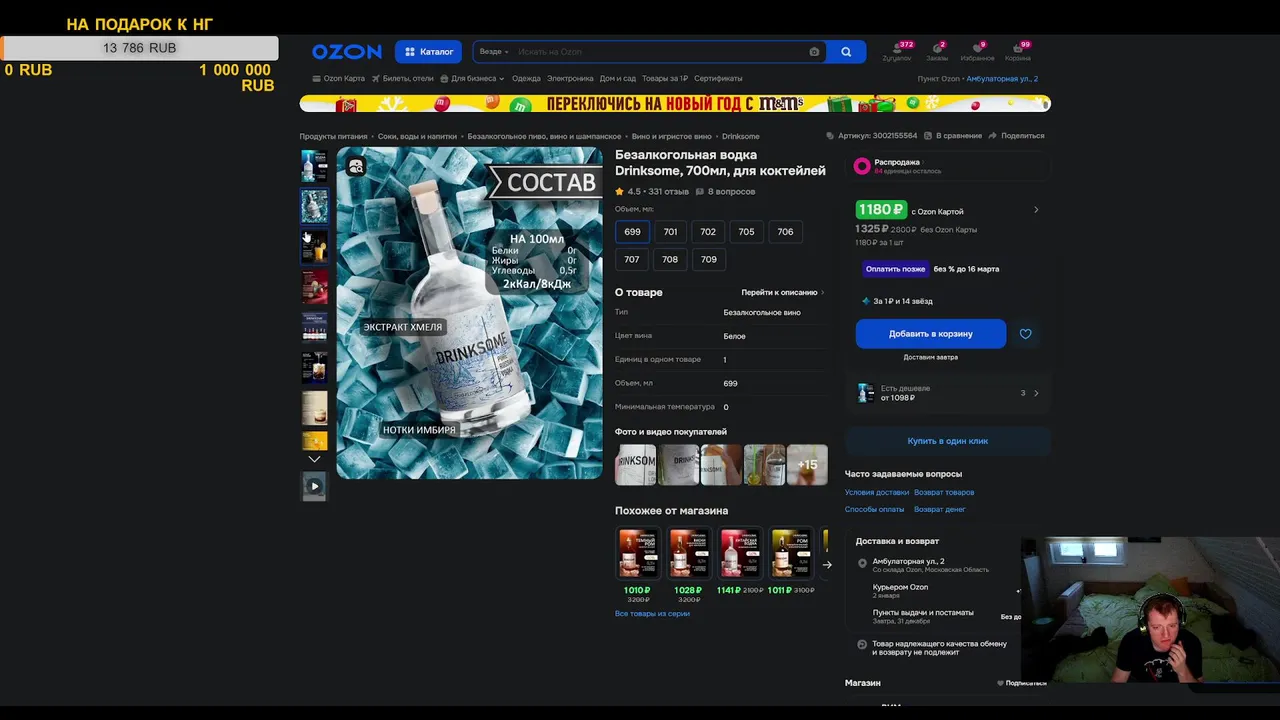
Task: Open the Заказы orders icon
Action: [937, 52]
